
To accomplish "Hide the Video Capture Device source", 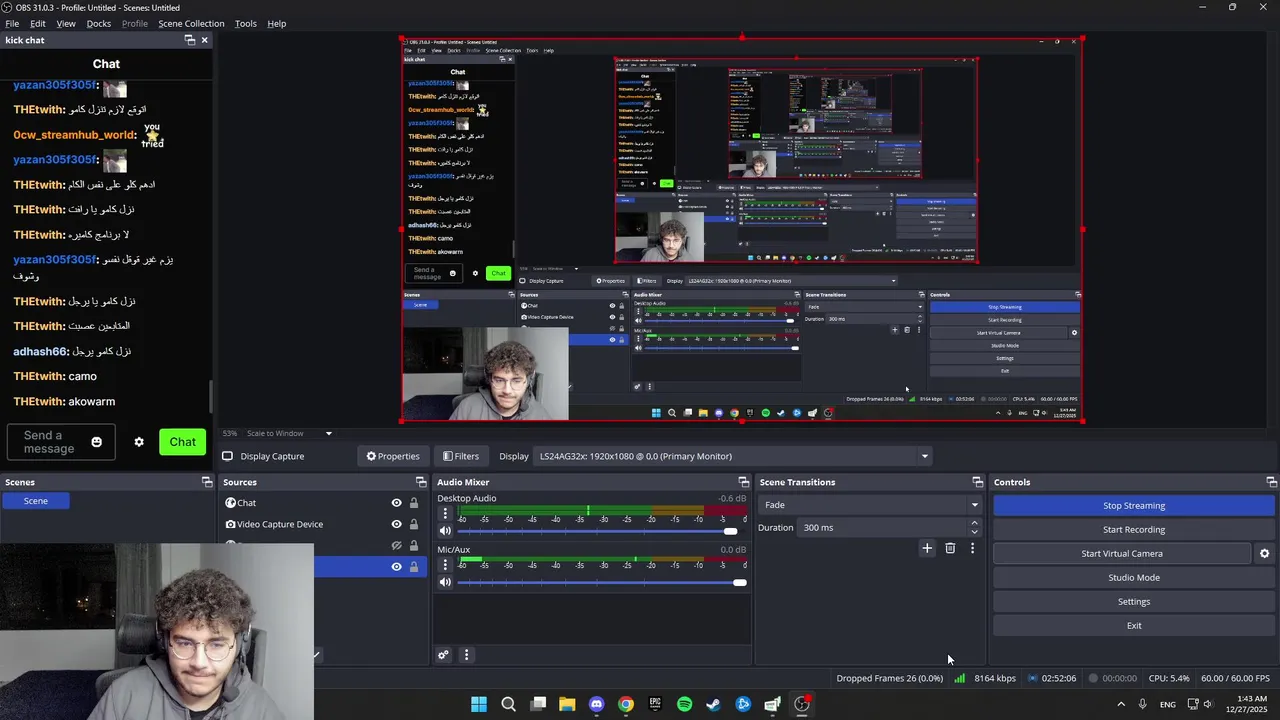I will 396,524.
